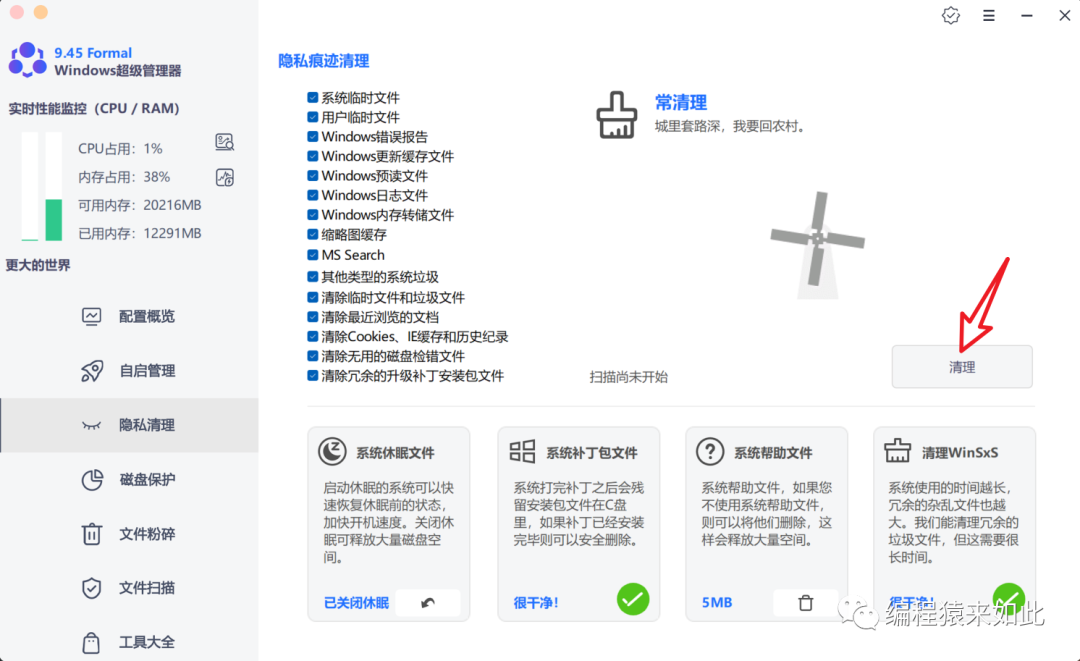Click the 磁盘保护 pie chart icon
This screenshot has height=661, width=1080.
pyautogui.click(x=92, y=479)
